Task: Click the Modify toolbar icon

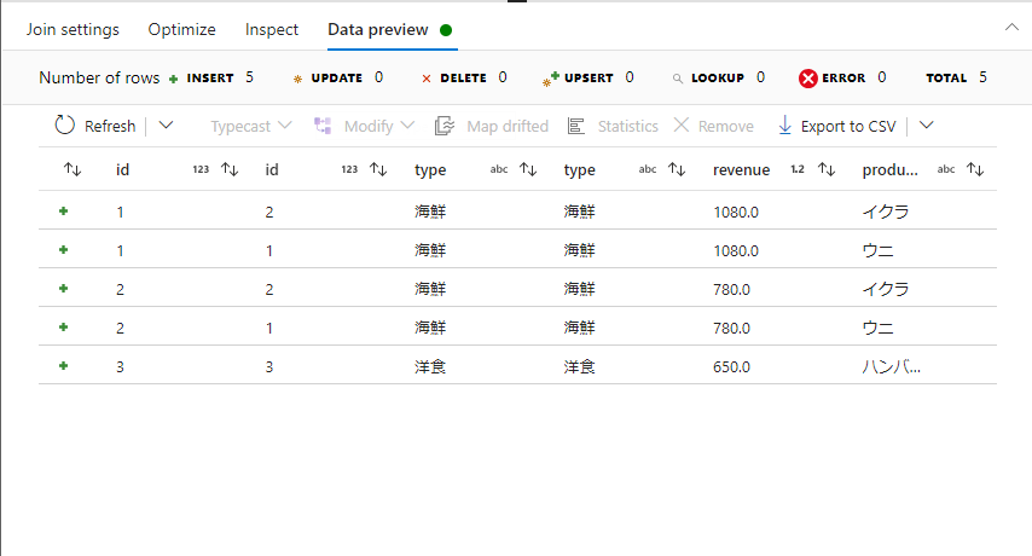Action: (x=323, y=126)
